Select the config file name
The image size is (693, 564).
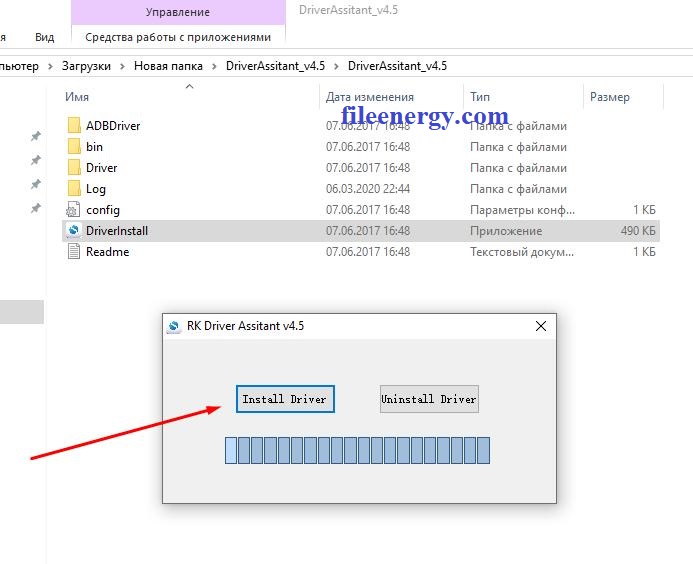pyautogui.click(x=103, y=210)
